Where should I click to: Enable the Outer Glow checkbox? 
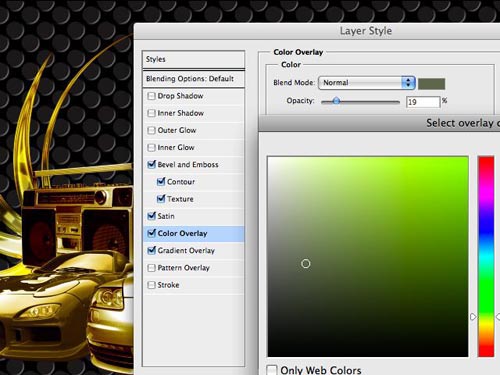(151, 130)
